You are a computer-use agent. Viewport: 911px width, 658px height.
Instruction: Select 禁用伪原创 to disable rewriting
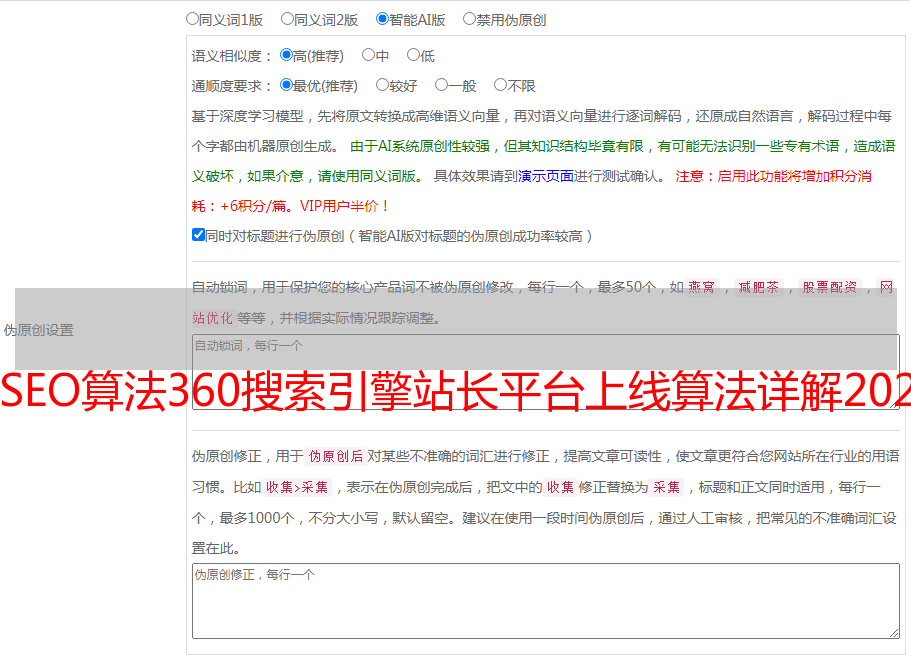coord(469,19)
